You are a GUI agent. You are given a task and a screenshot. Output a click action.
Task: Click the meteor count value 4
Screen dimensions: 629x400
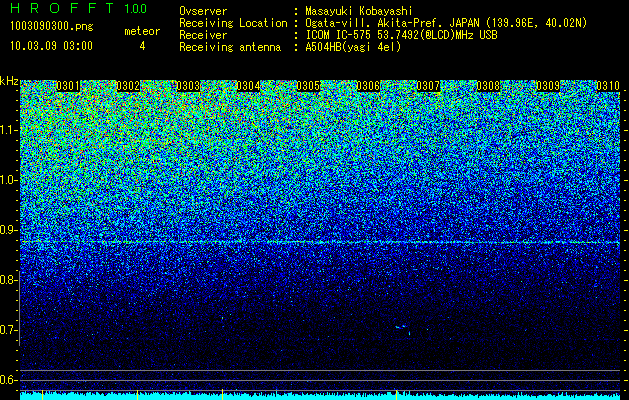(x=142, y=46)
